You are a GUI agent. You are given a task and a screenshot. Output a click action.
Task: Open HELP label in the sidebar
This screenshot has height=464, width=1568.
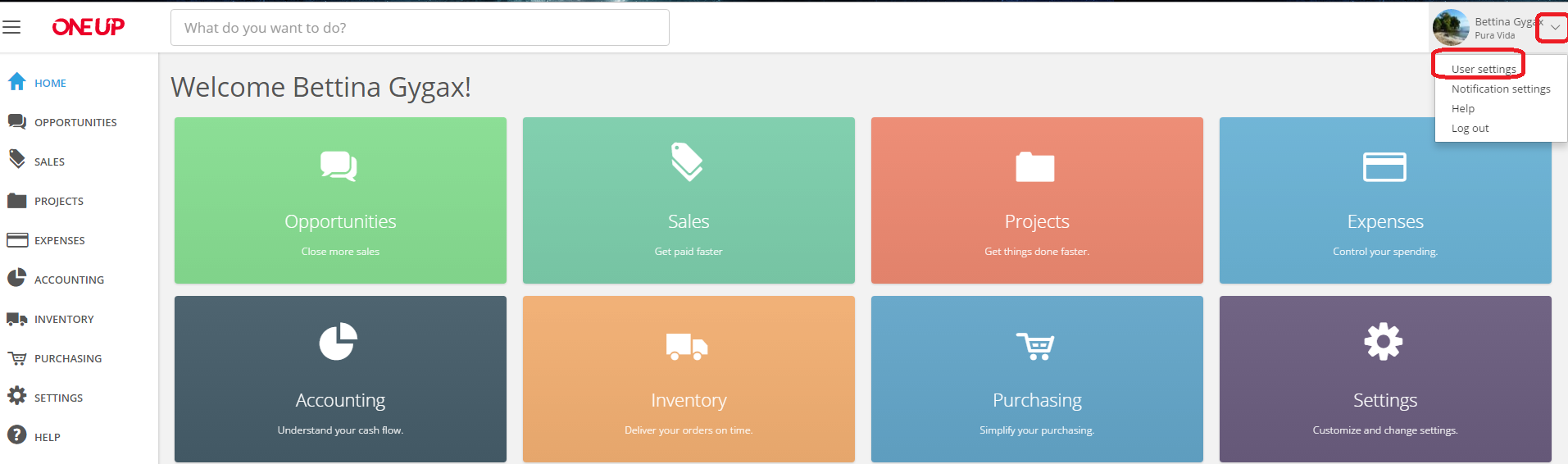pos(48,437)
